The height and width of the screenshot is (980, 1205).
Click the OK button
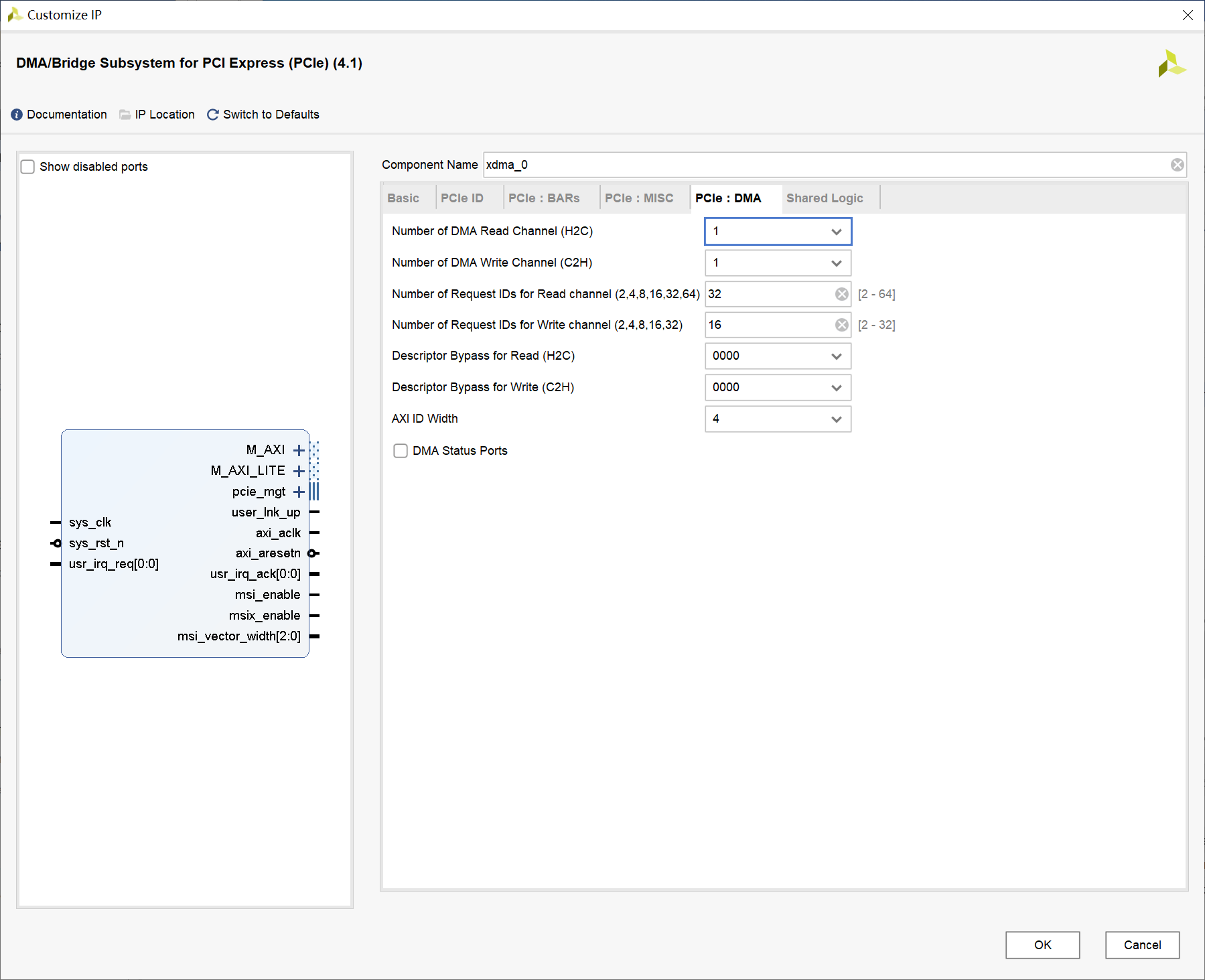pyautogui.click(x=1042, y=945)
